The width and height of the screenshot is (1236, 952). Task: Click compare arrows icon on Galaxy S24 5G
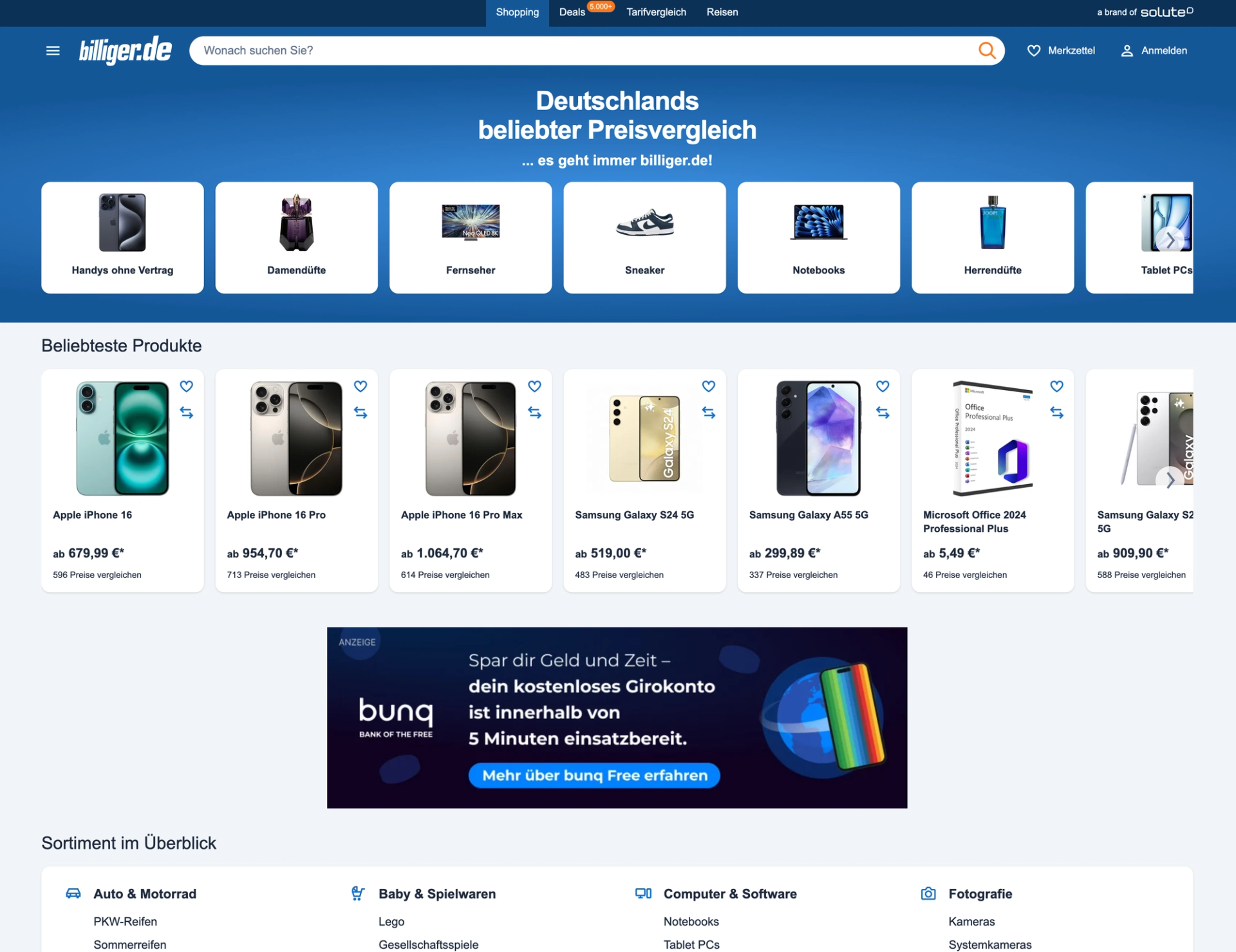709,413
